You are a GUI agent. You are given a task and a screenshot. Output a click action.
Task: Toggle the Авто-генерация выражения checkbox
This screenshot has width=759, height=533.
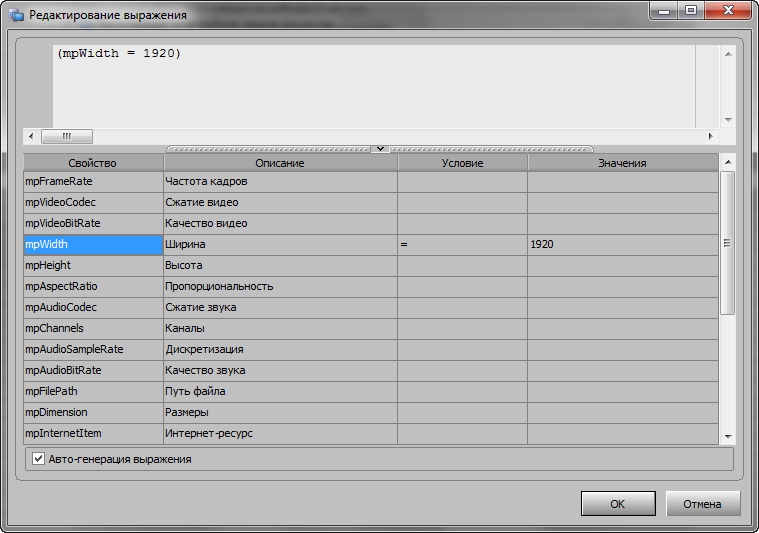point(39,459)
